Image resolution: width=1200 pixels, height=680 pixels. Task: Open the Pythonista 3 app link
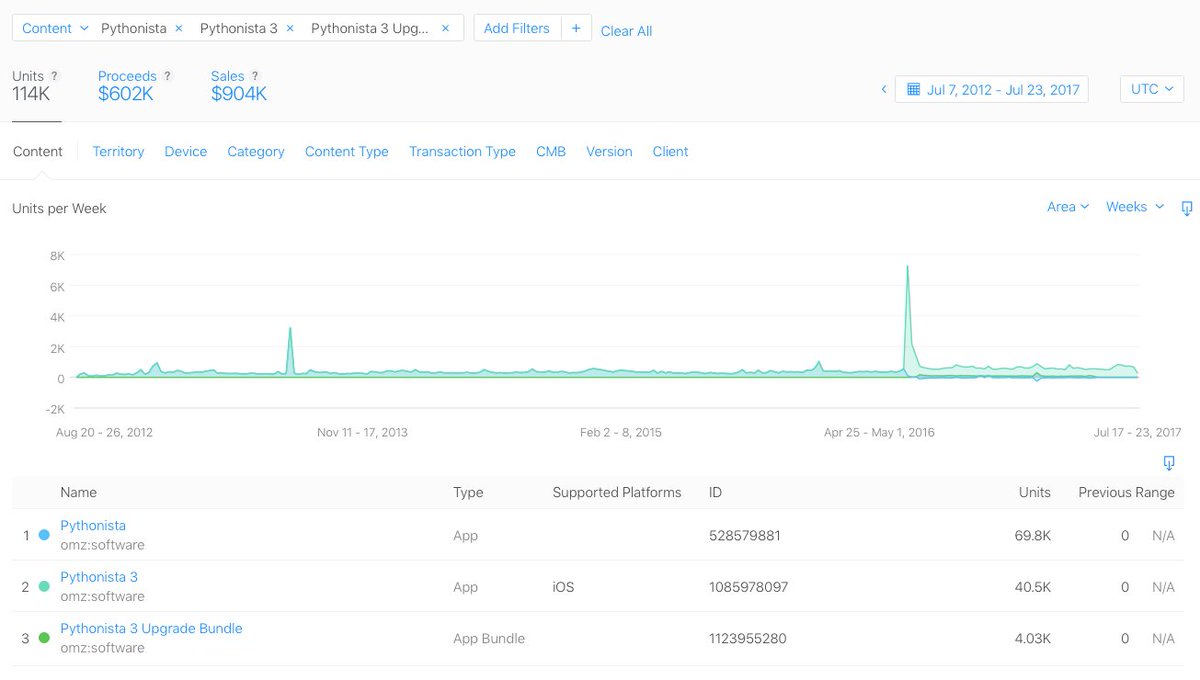click(x=99, y=577)
